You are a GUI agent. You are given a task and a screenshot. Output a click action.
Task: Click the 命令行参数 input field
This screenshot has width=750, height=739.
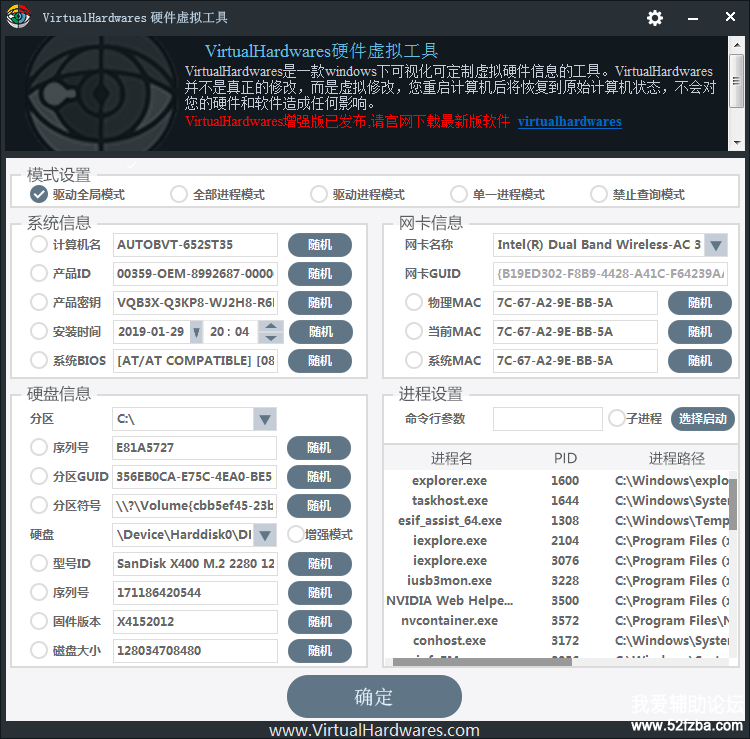tap(548, 419)
